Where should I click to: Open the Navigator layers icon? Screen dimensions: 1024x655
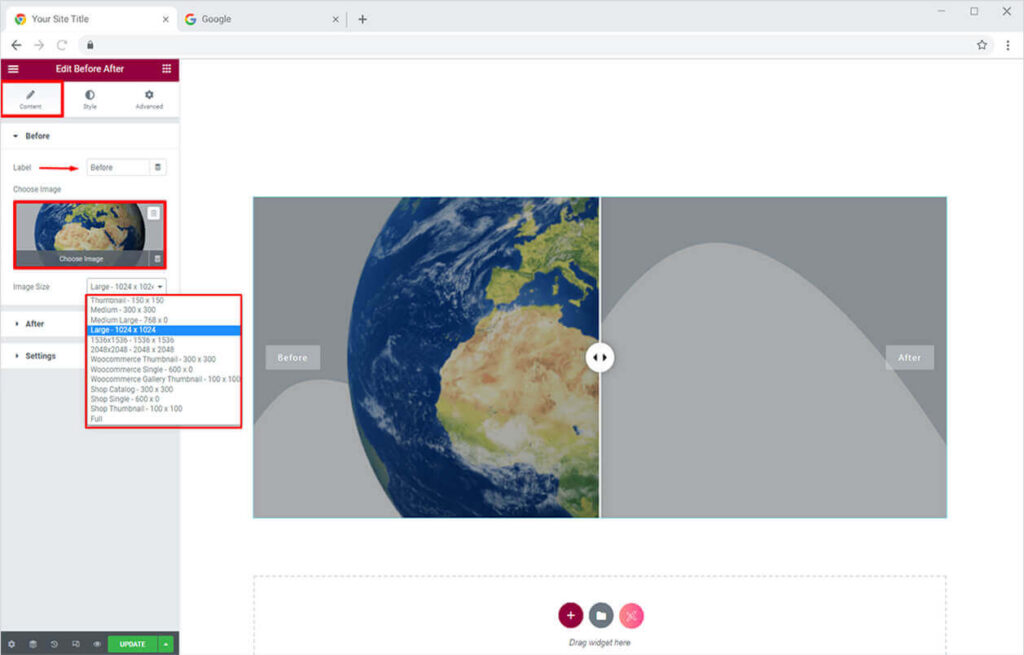coord(33,644)
